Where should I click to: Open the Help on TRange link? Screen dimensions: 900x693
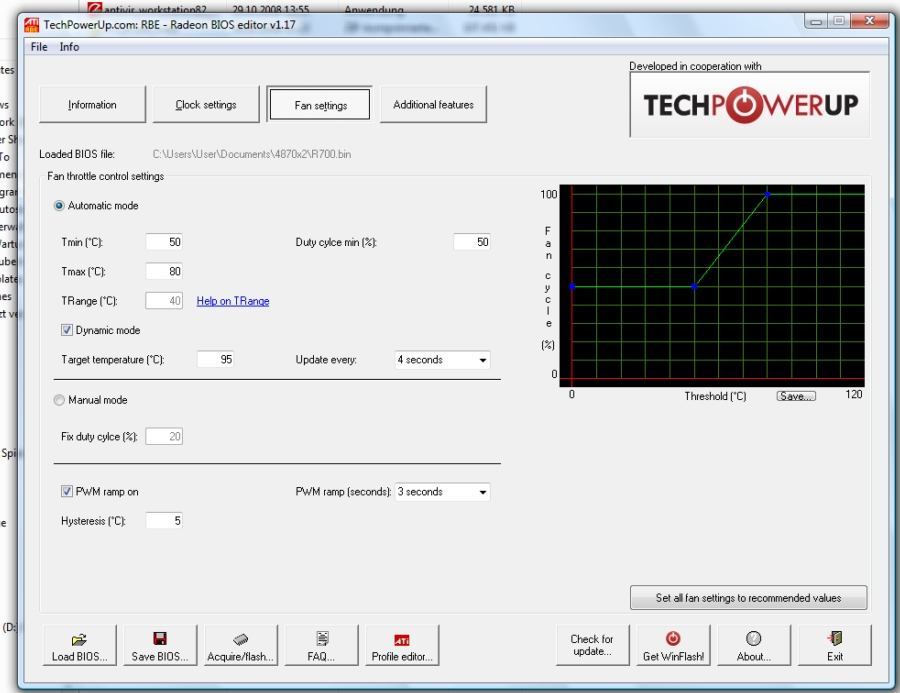232,301
